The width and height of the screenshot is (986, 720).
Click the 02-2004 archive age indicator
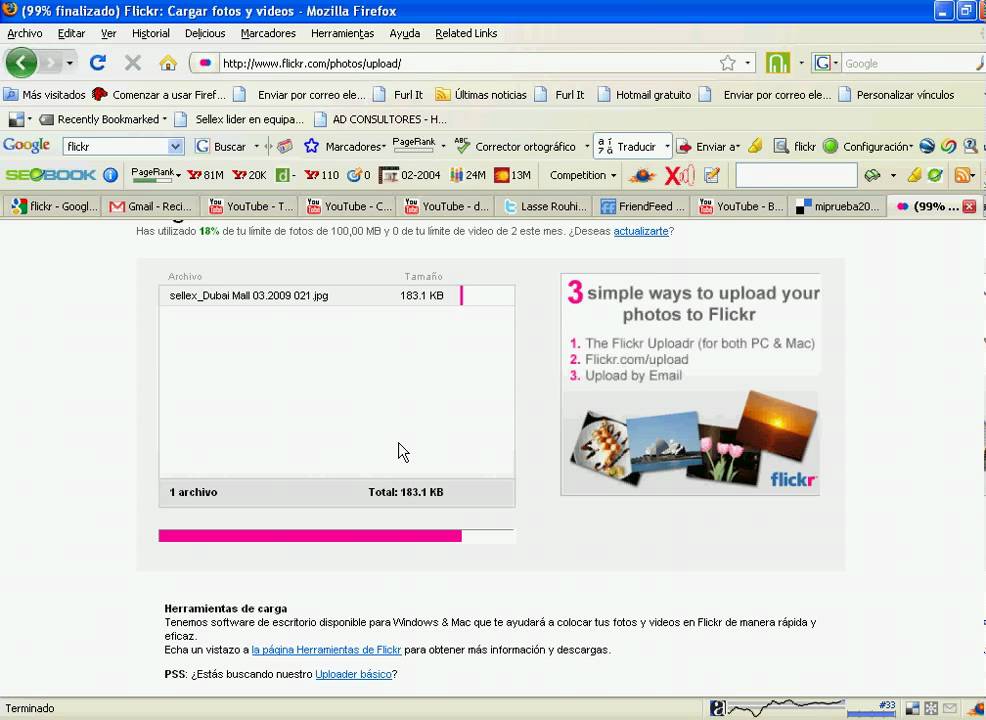pyautogui.click(x=410, y=175)
